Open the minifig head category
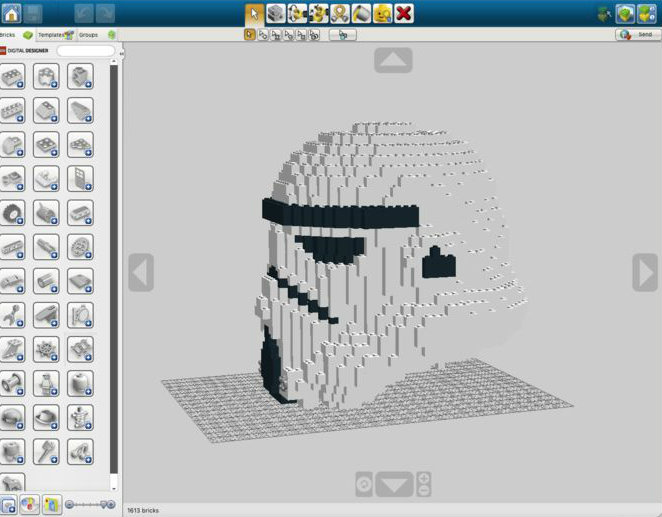 (x=80, y=384)
